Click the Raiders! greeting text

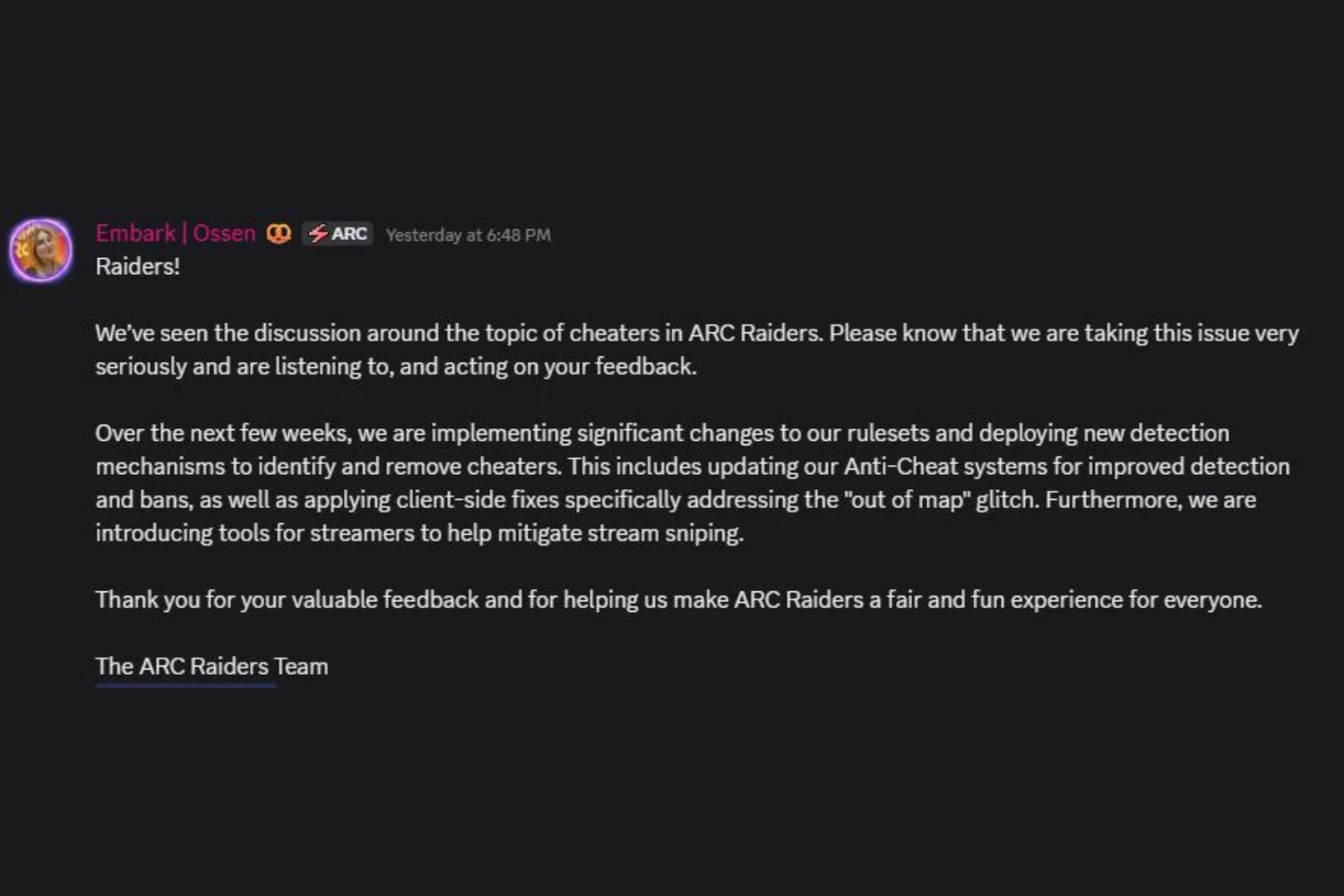pyautogui.click(x=138, y=266)
